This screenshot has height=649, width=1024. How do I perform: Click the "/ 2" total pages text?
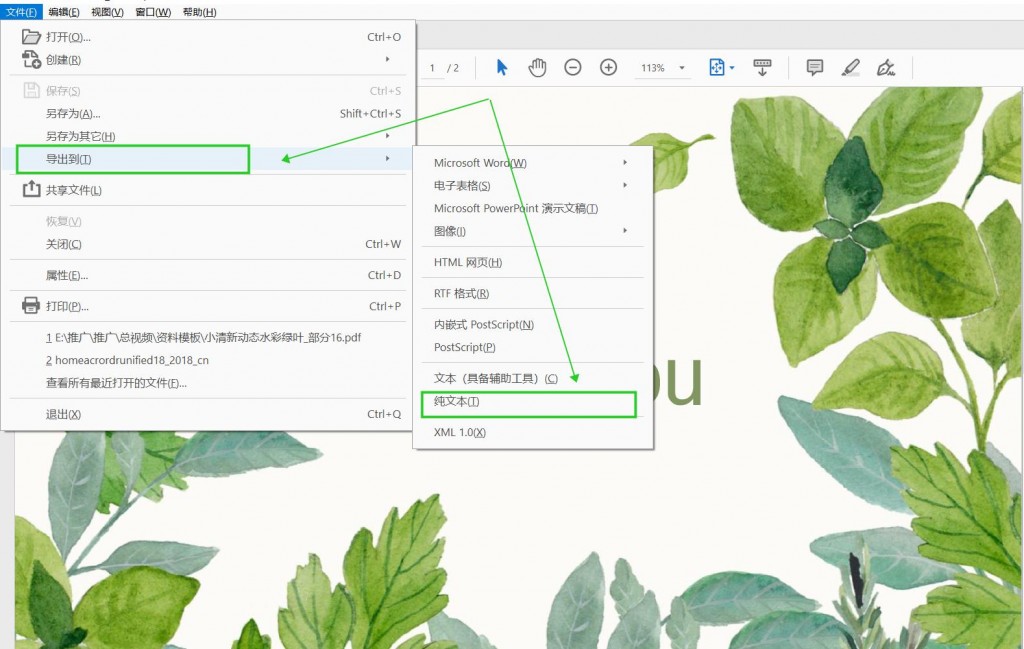453,68
